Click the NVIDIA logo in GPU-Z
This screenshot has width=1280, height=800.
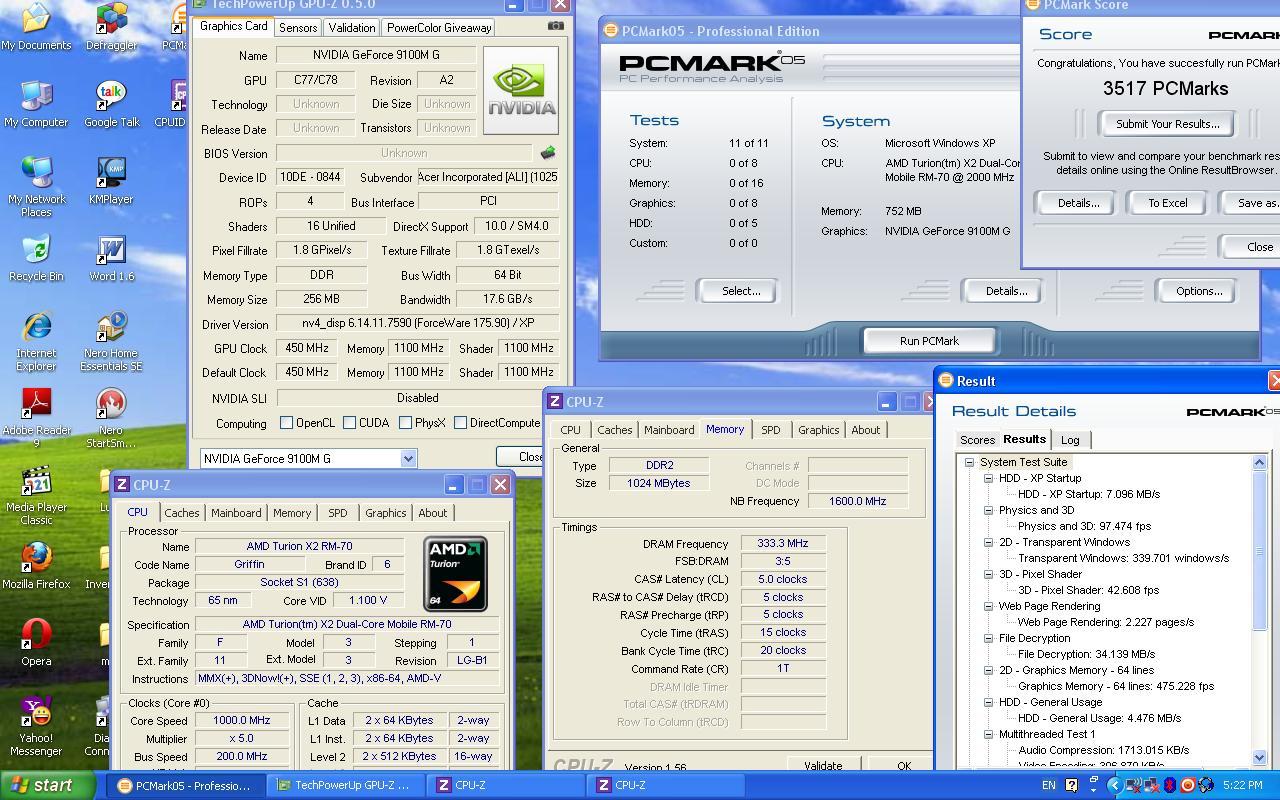click(521, 89)
